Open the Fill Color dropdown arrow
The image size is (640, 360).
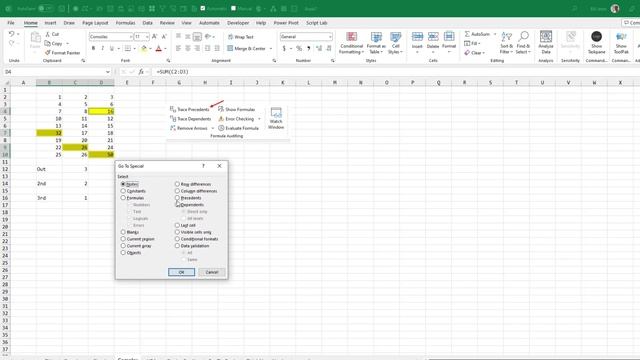[x=151, y=49]
